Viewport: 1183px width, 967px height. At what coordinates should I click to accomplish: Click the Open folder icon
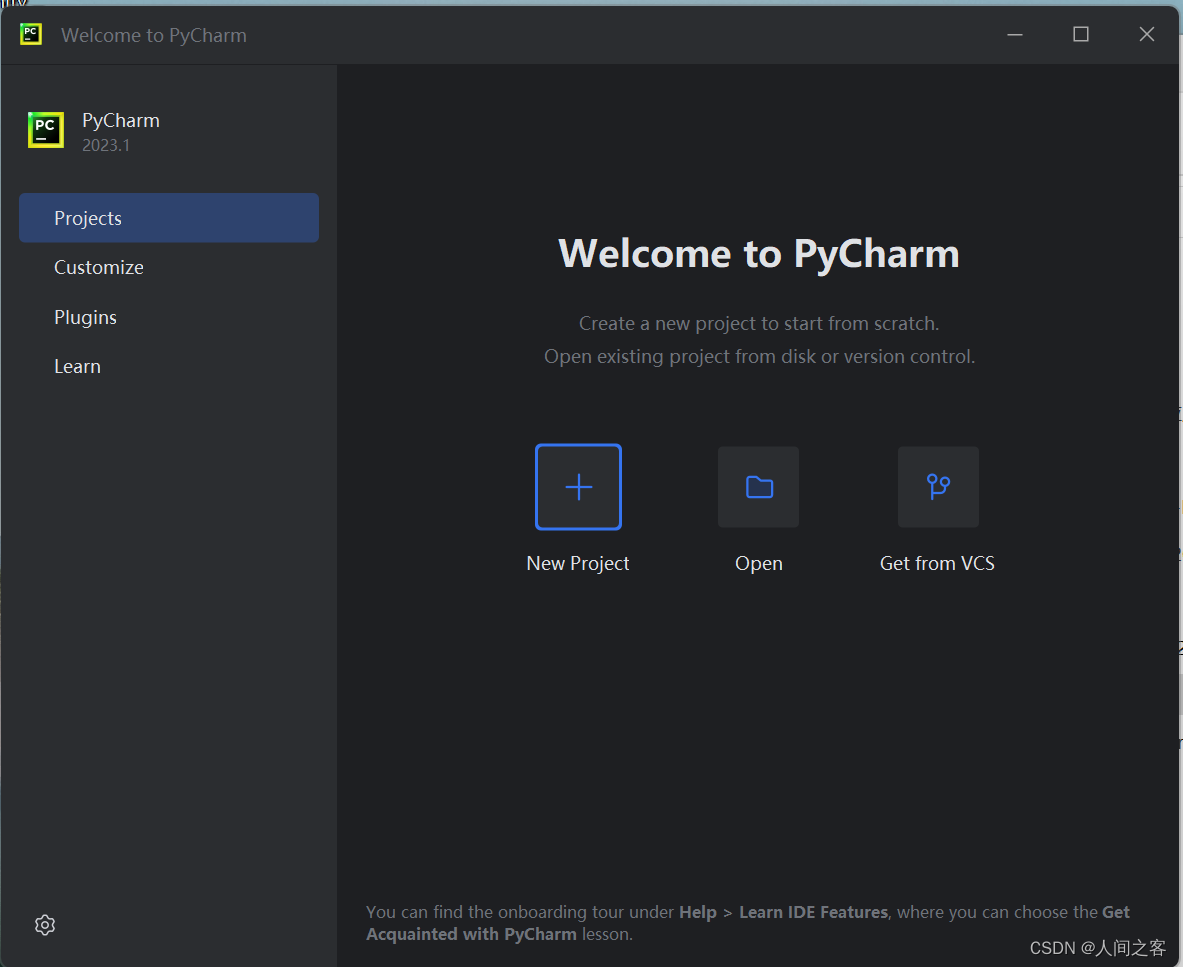coord(758,487)
